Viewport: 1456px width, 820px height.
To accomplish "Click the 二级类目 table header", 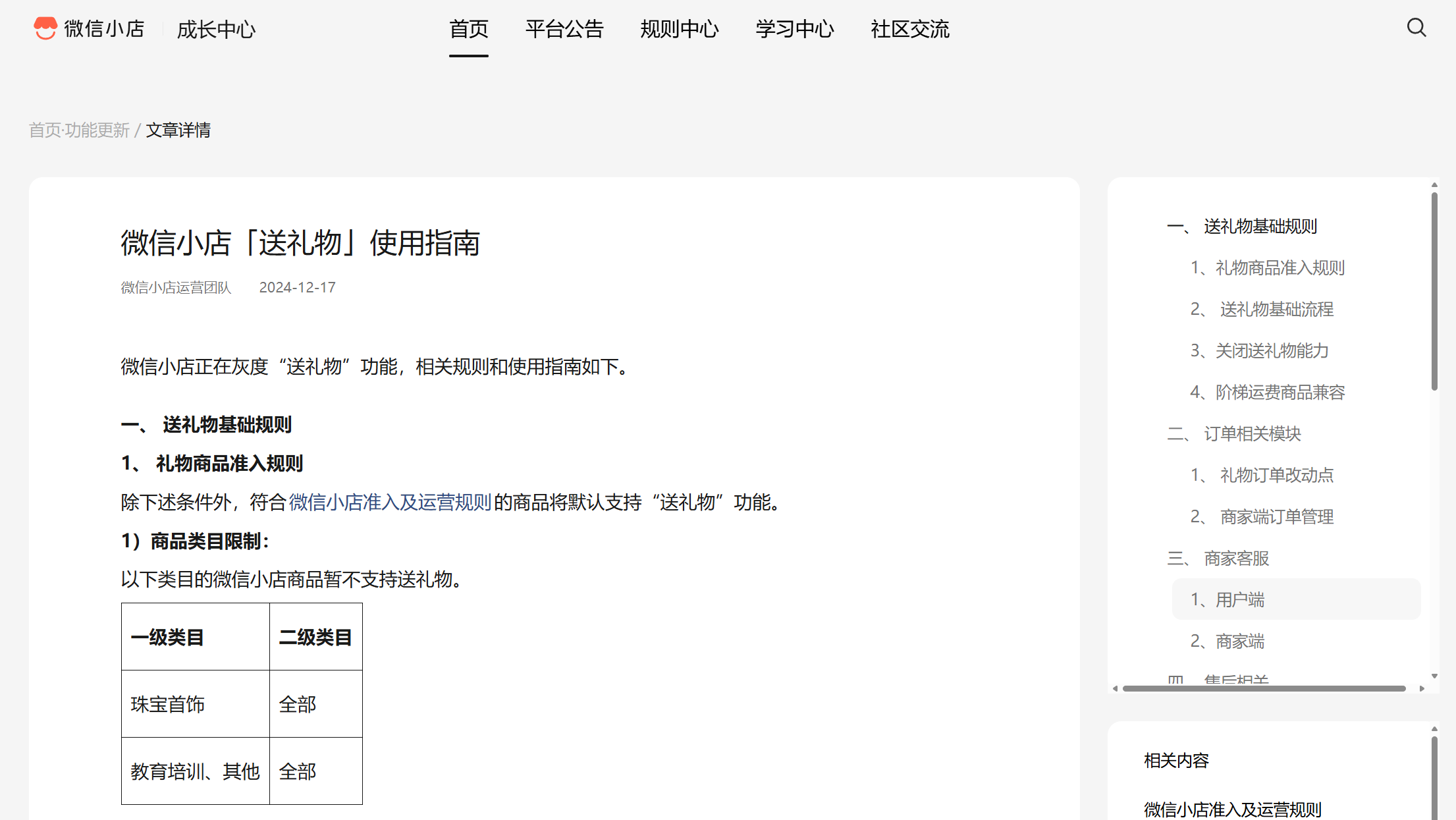I will tap(316, 637).
